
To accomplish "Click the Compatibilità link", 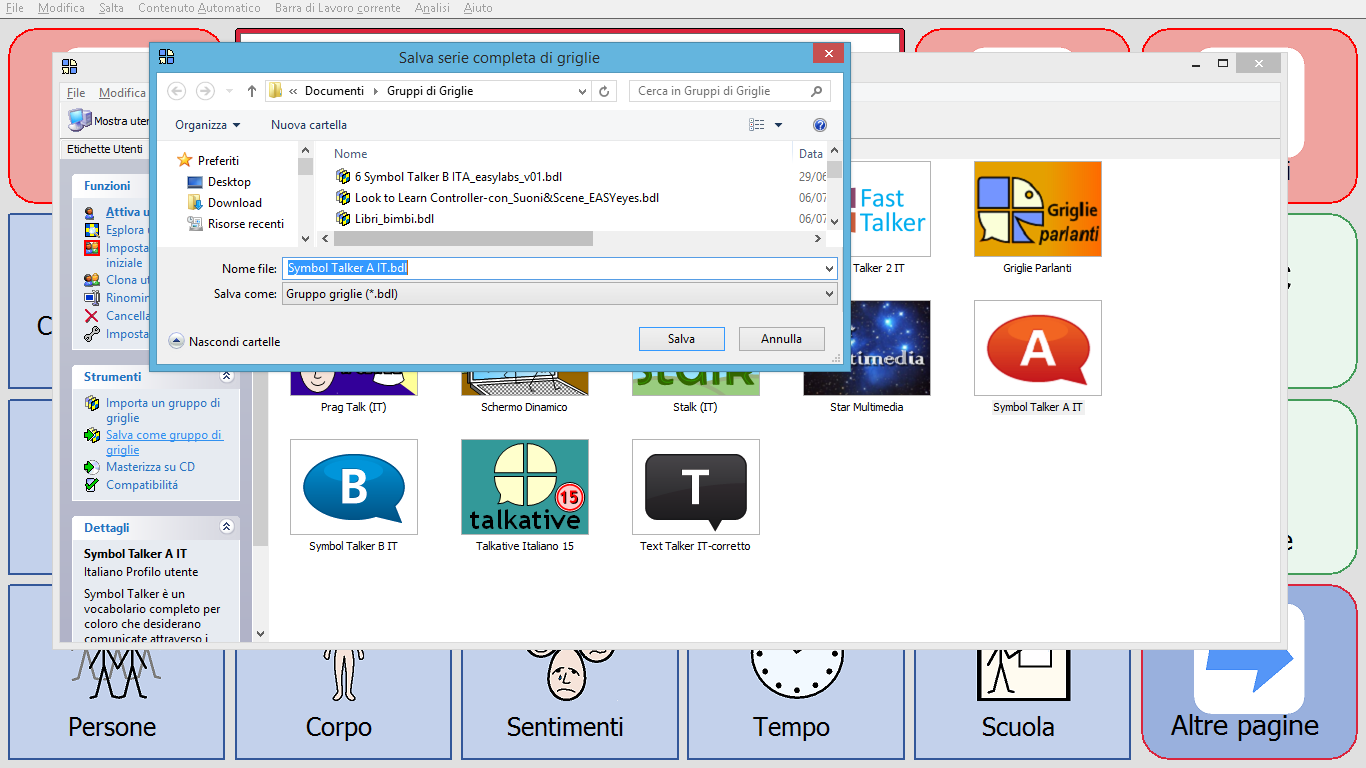I will [x=142, y=485].
